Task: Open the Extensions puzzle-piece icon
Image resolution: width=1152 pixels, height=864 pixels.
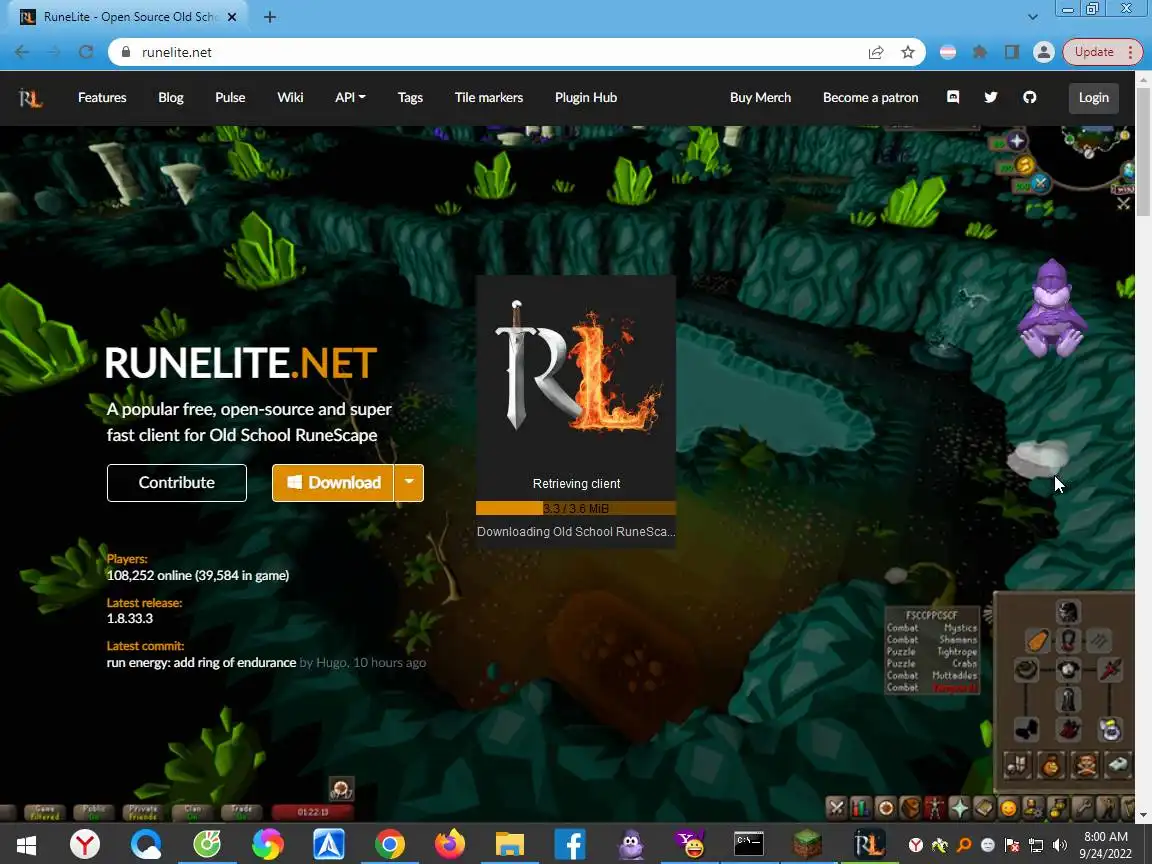Action: click(x=980, y=52)
